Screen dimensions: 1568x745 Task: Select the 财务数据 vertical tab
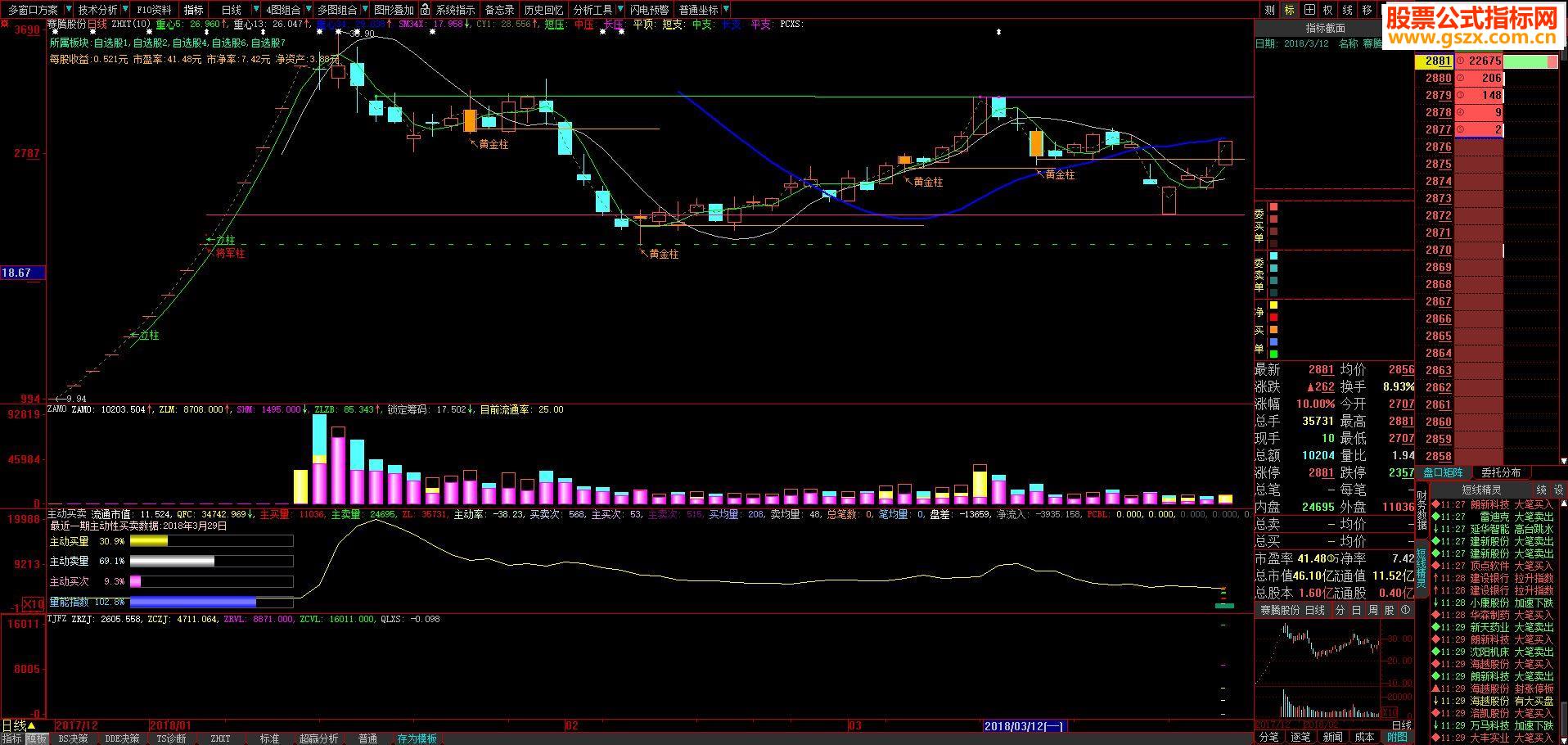coord(1422,512)
